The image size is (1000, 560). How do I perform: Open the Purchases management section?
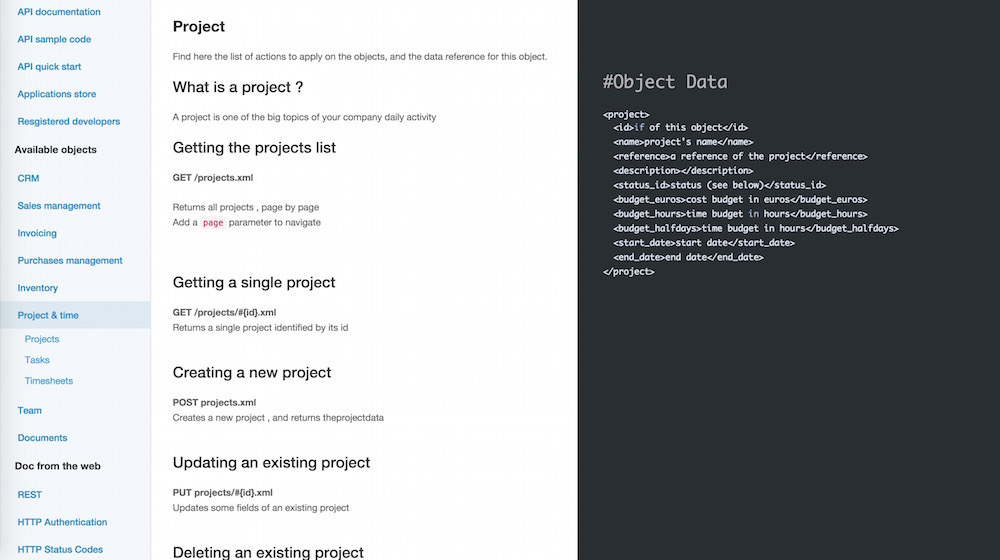coord(70,260)
